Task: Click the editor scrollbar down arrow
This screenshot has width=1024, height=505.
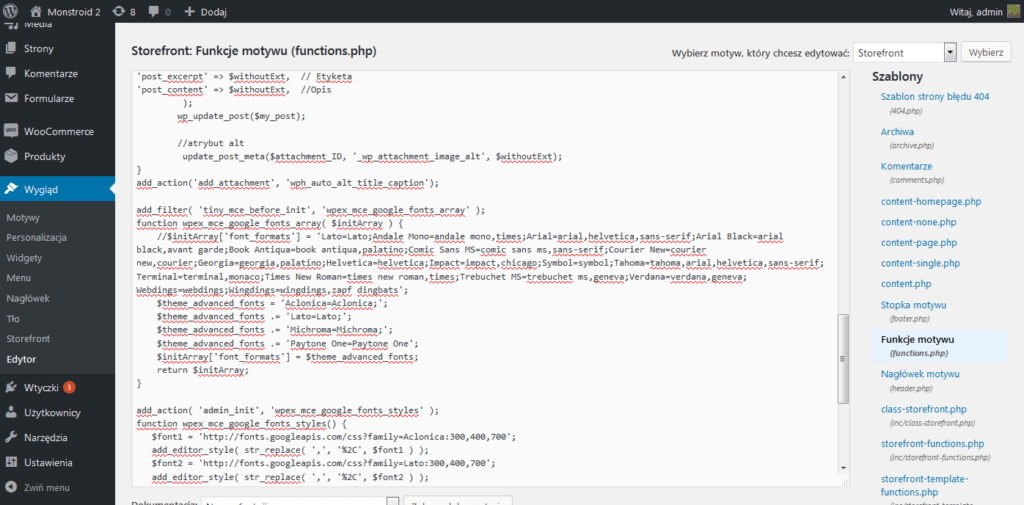Action: (843, 468)
